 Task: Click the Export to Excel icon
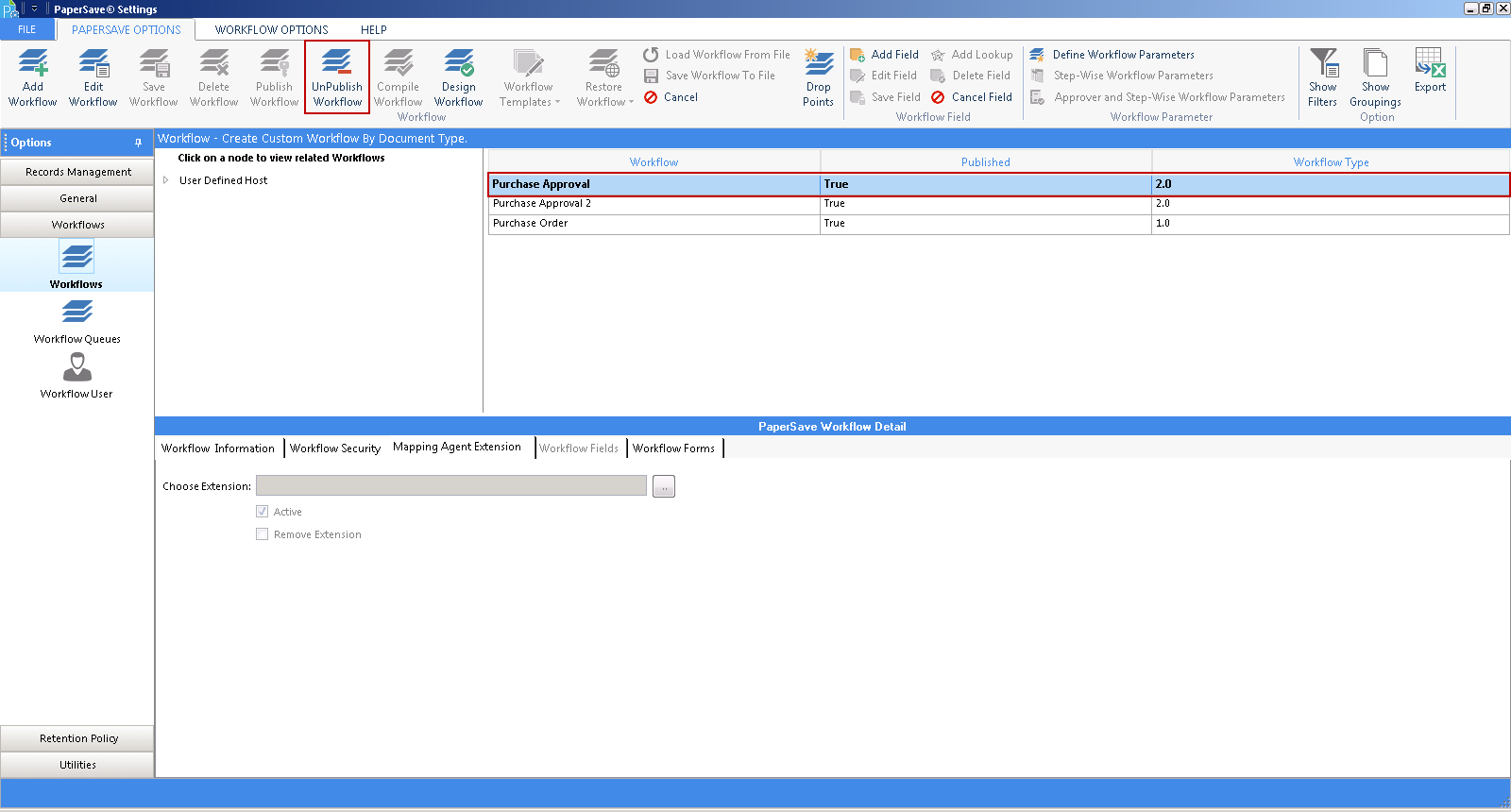click(1430, 71)
